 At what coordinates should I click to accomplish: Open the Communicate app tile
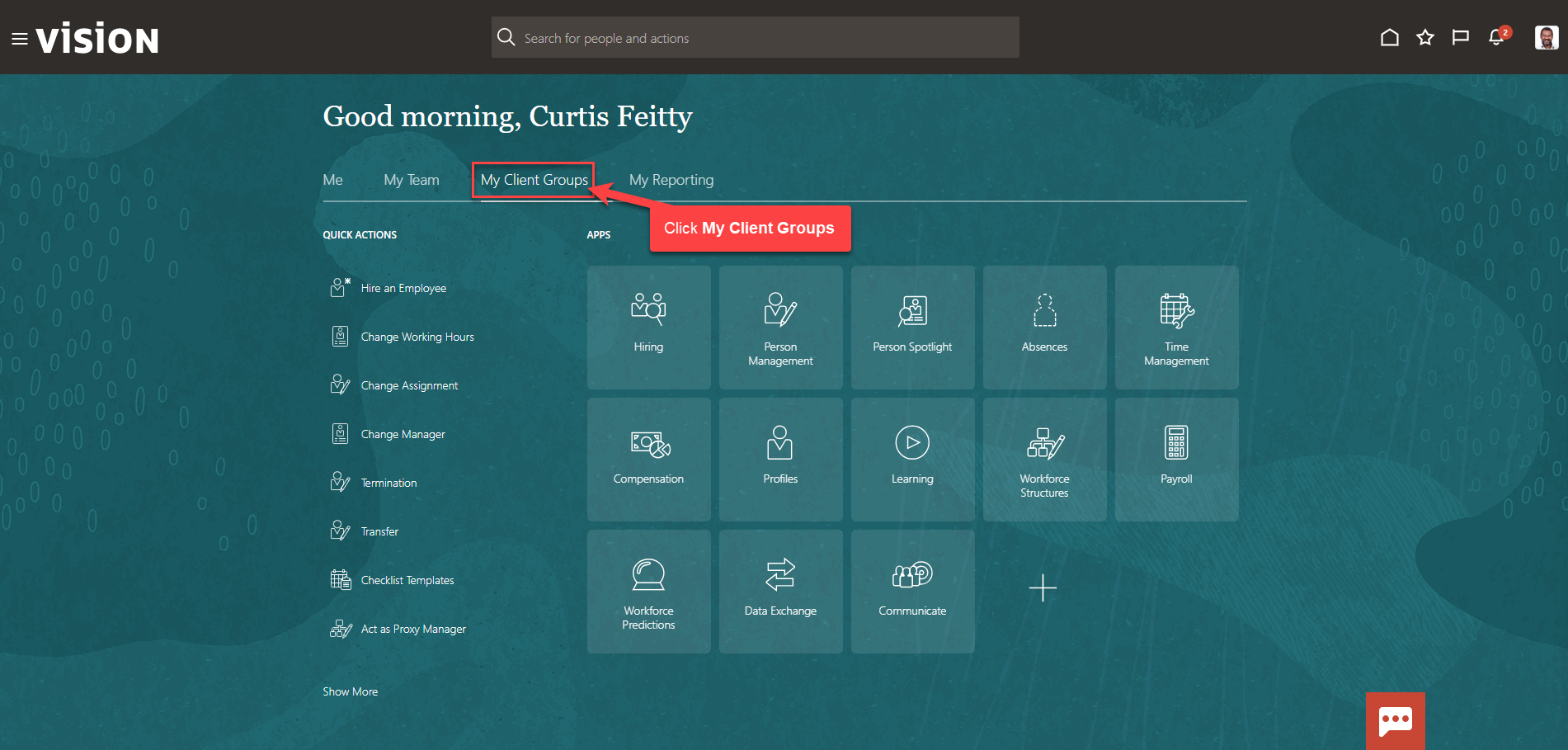(913, 592)
